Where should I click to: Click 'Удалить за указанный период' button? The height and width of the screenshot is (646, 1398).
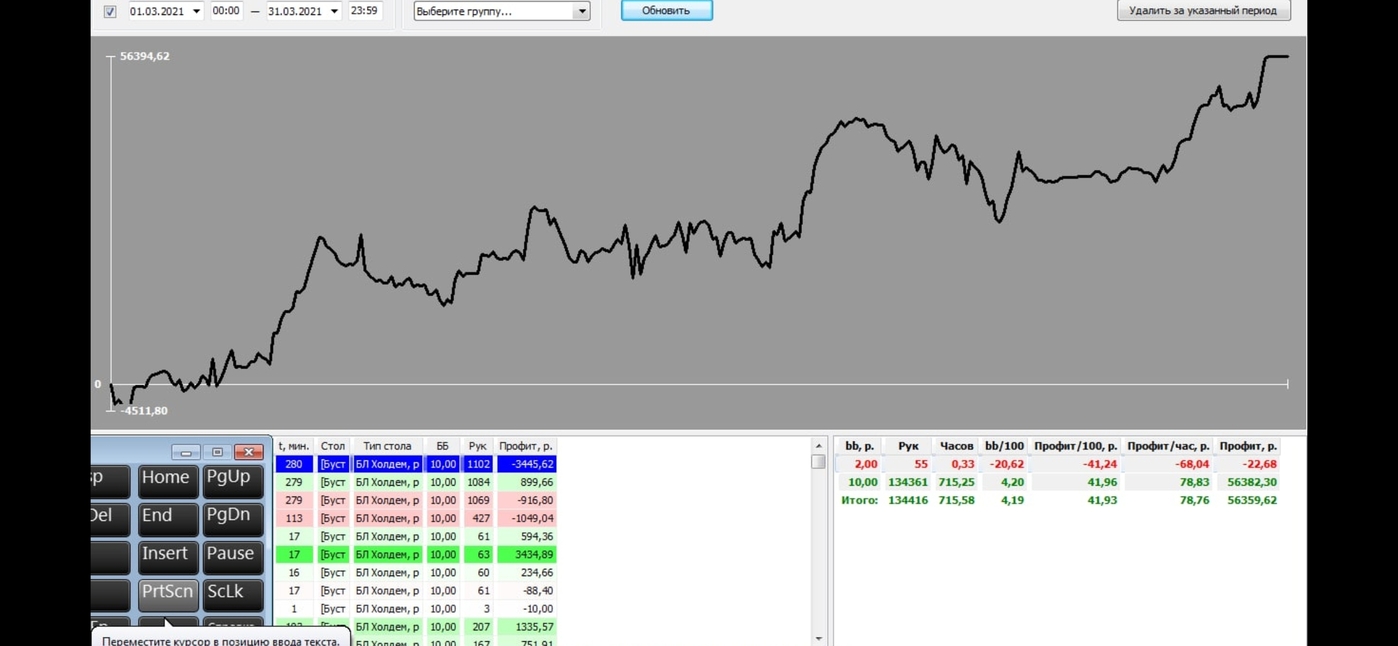pos(1203,11)
